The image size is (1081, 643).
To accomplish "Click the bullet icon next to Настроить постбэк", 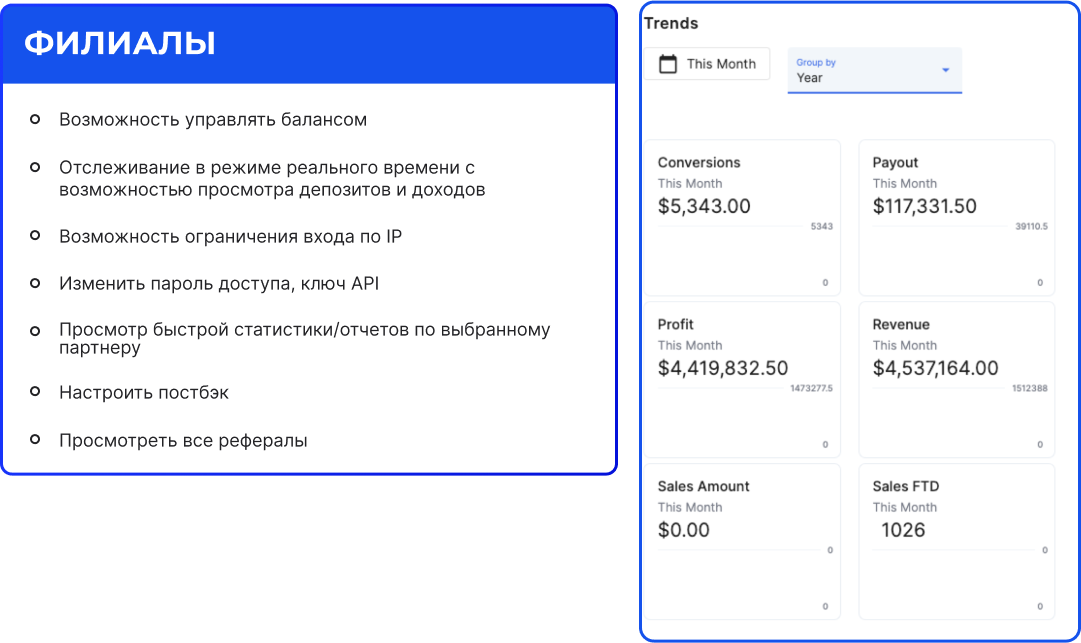I will pyautogui.click(x=36, y=392).
